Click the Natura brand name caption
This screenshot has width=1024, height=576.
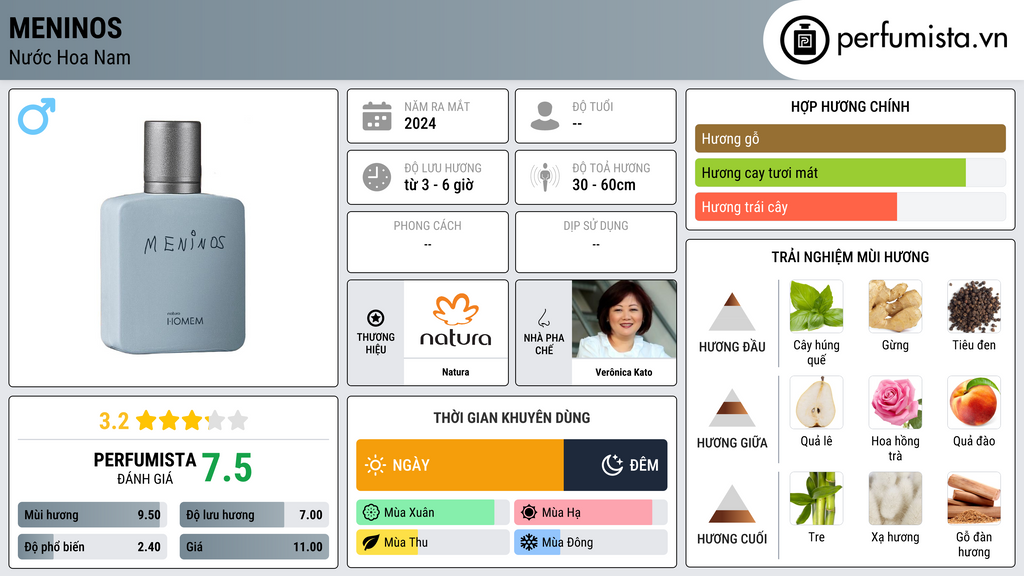pos(456,372)
